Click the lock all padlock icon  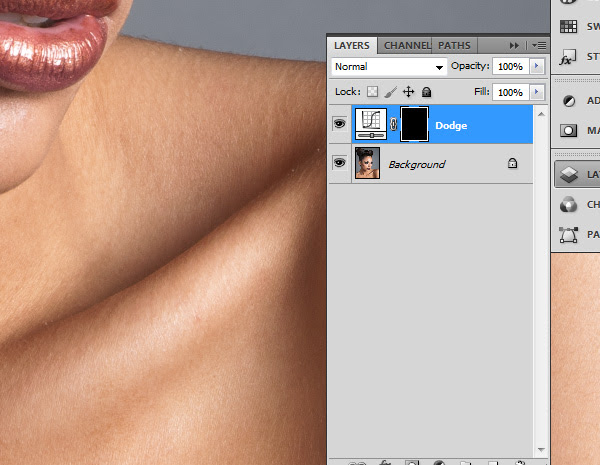click(425, 92)
